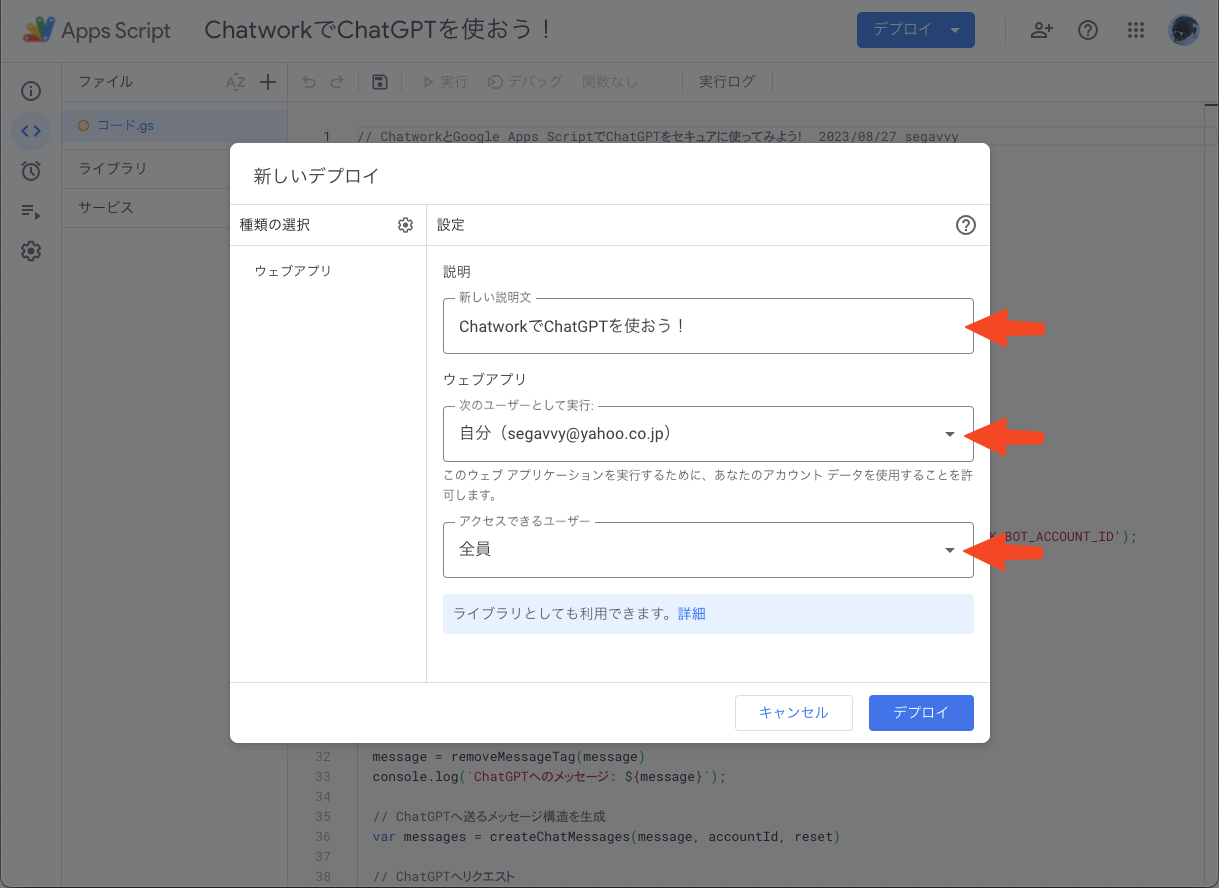Screen dimensions: 1219x888
Task: Click the デバッグ debug button
Action: (525, 82)
